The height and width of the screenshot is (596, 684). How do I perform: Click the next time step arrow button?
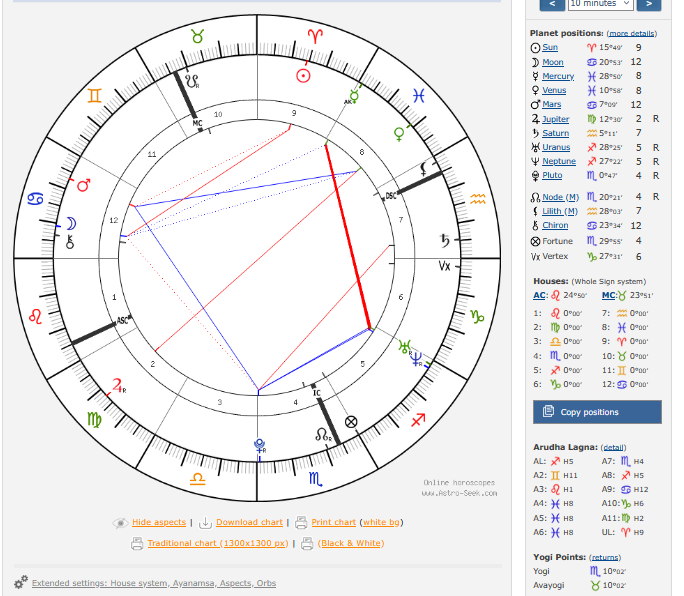pos(649,4)
